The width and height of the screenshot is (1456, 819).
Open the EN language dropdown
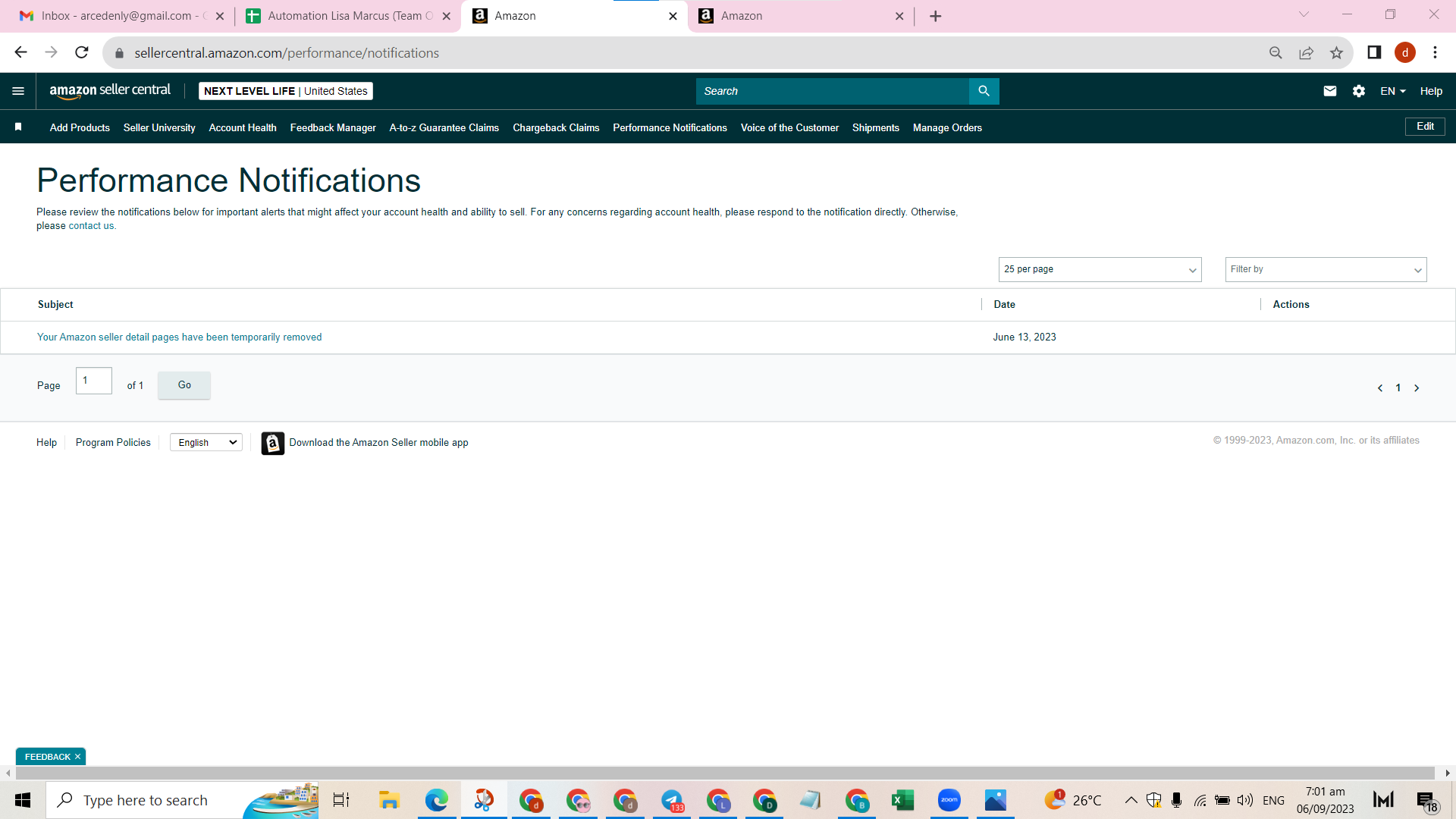click(1393, 91)
